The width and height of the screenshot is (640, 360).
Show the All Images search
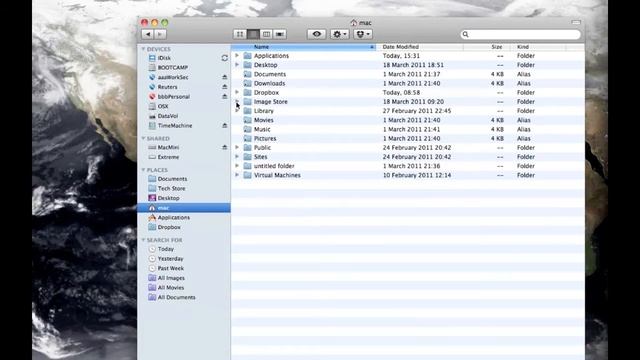pos(171,278)
